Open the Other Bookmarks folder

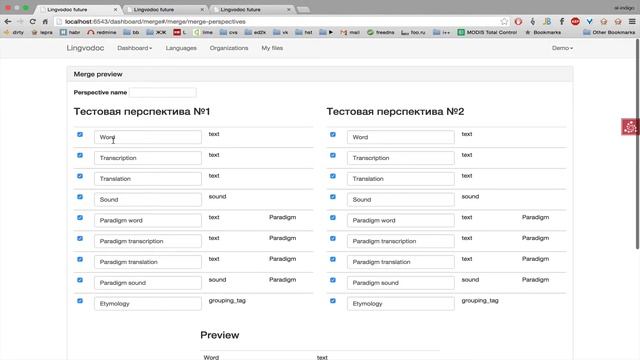609,32
